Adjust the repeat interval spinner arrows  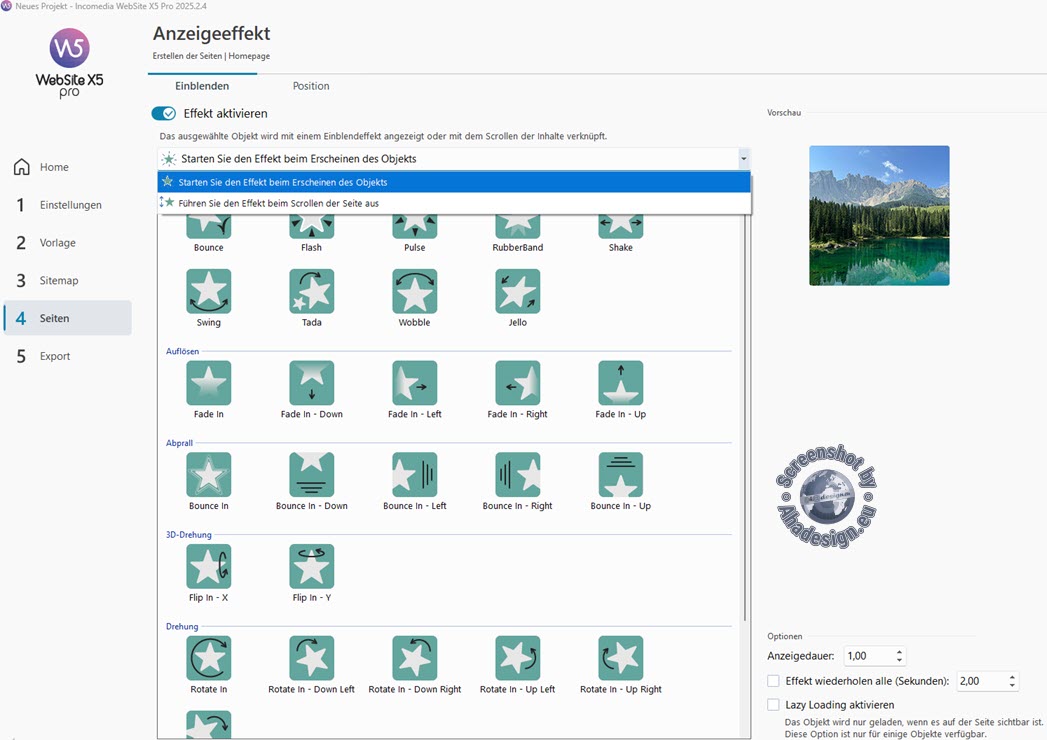(x=1012, y=681)
